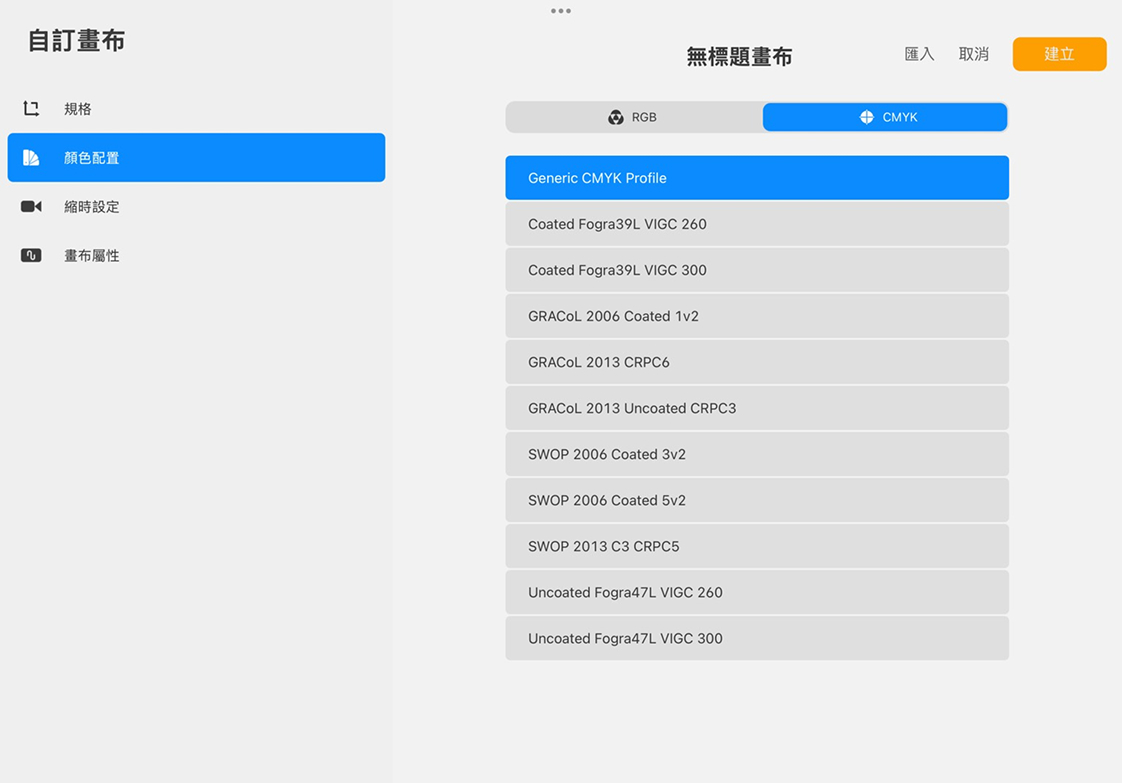
Task: Switch to the CMYK color mode tab
Action: [885, 117]
